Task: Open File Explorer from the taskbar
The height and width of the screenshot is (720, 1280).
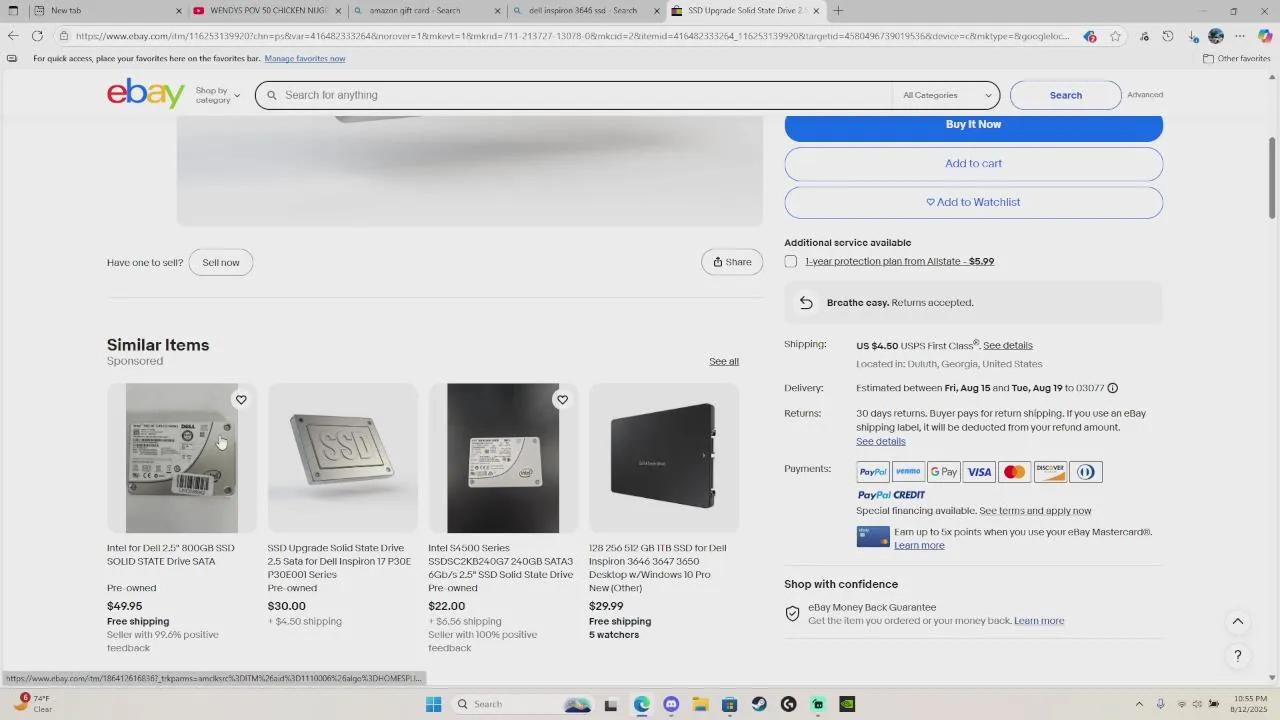Action: click(700, 704)
